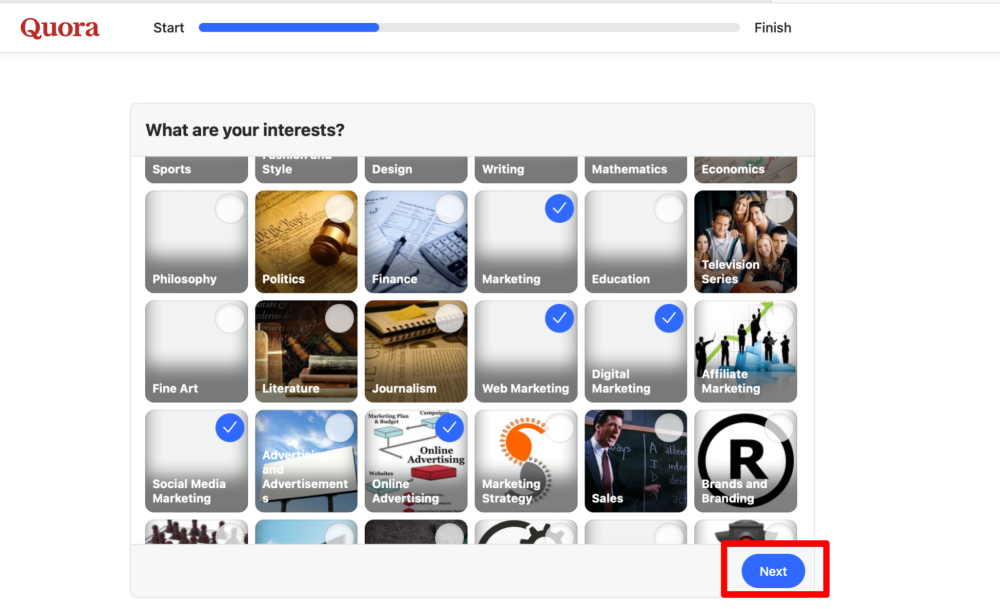Screen dimensions: 1000x609
Task: Click the onboarding progress bar
Action: (x=469, y=27)
